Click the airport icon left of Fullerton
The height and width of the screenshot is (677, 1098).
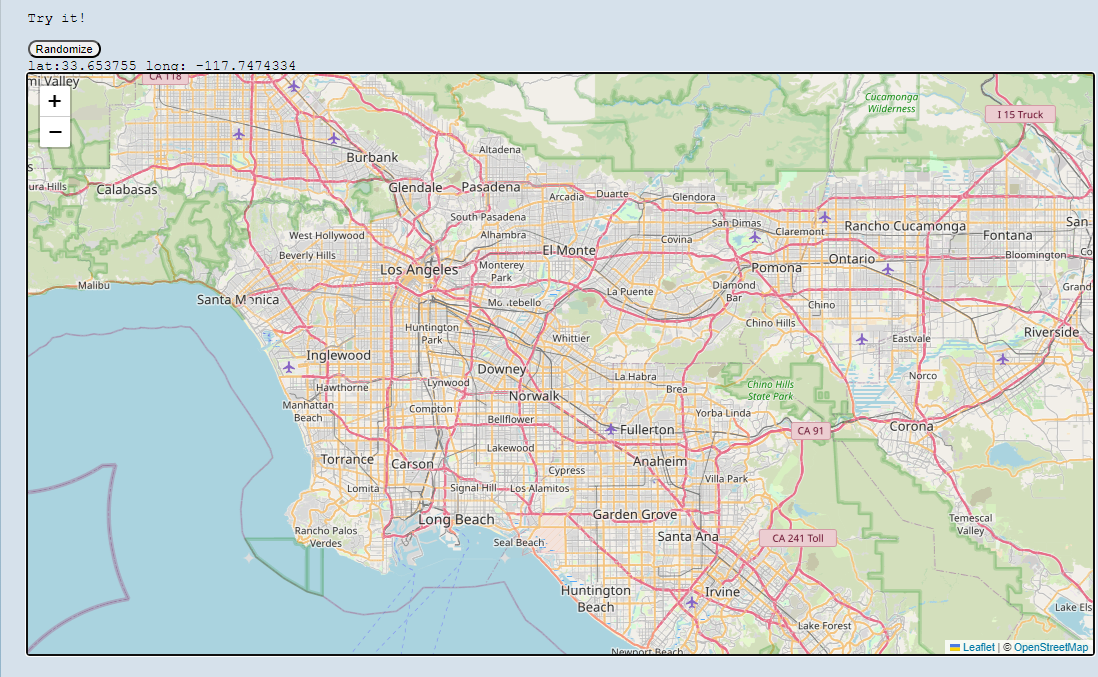pyautogui.click(x=610, y=429)
